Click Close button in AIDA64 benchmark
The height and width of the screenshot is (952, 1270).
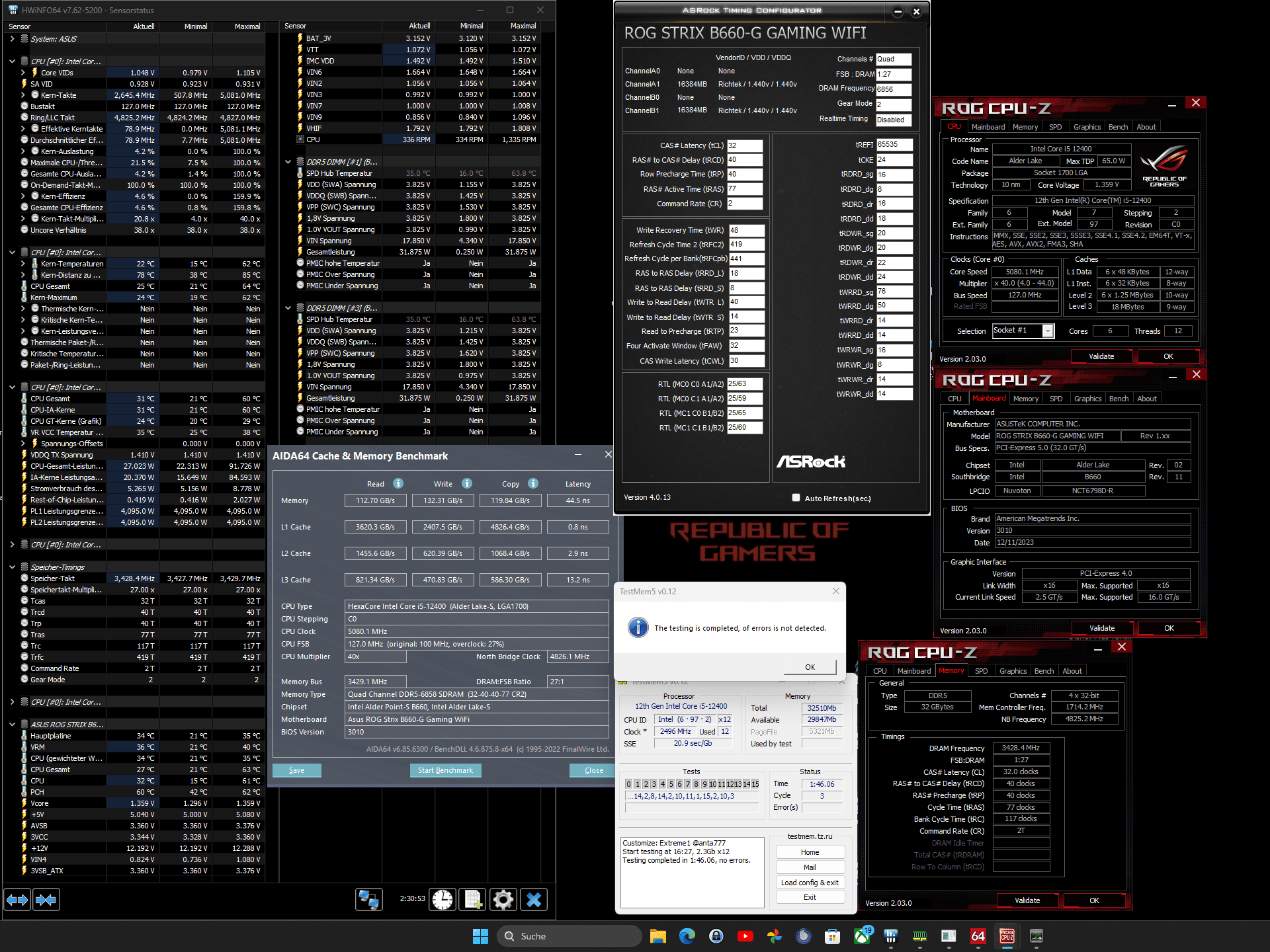click(593, 770)
